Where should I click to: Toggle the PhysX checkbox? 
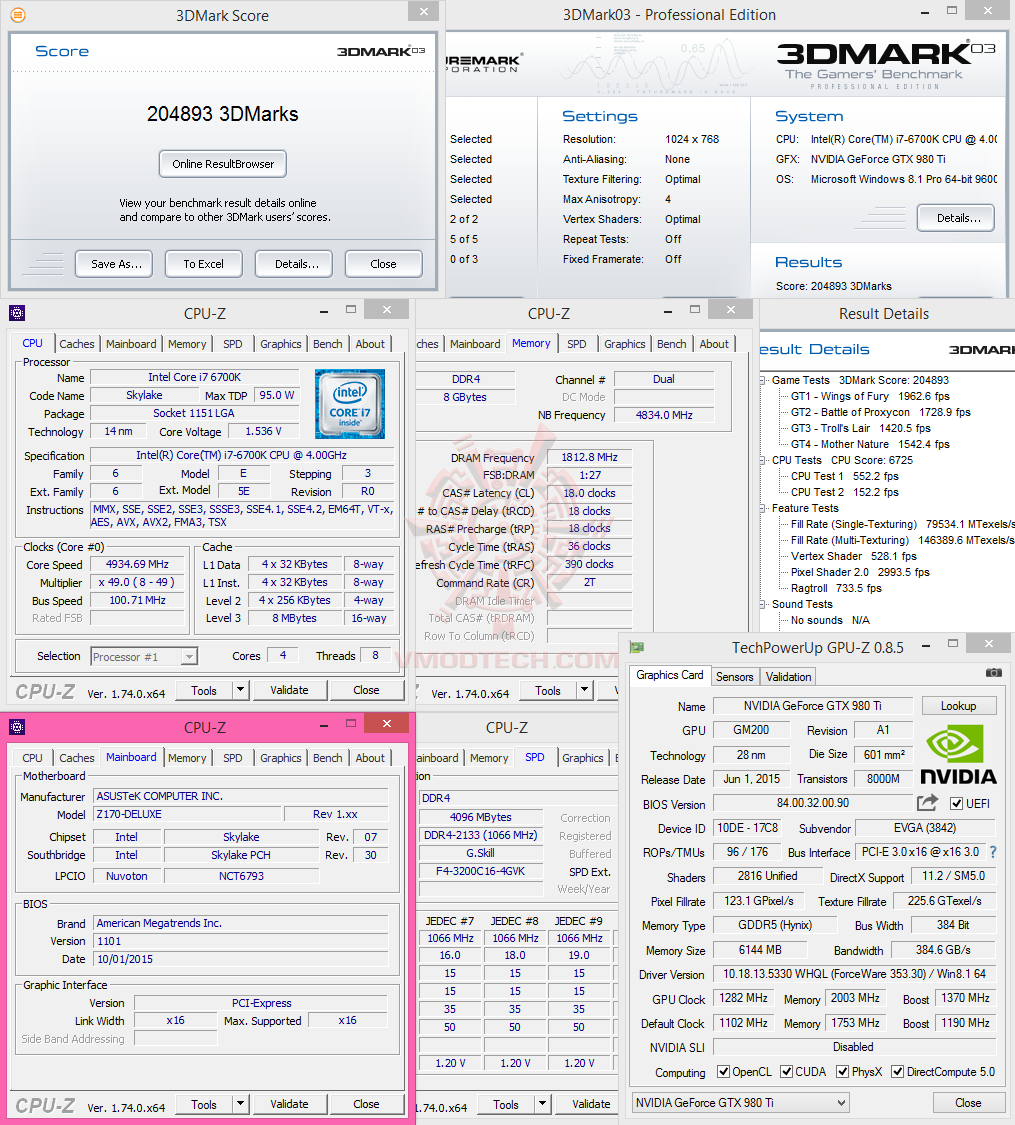(843, 1072)
